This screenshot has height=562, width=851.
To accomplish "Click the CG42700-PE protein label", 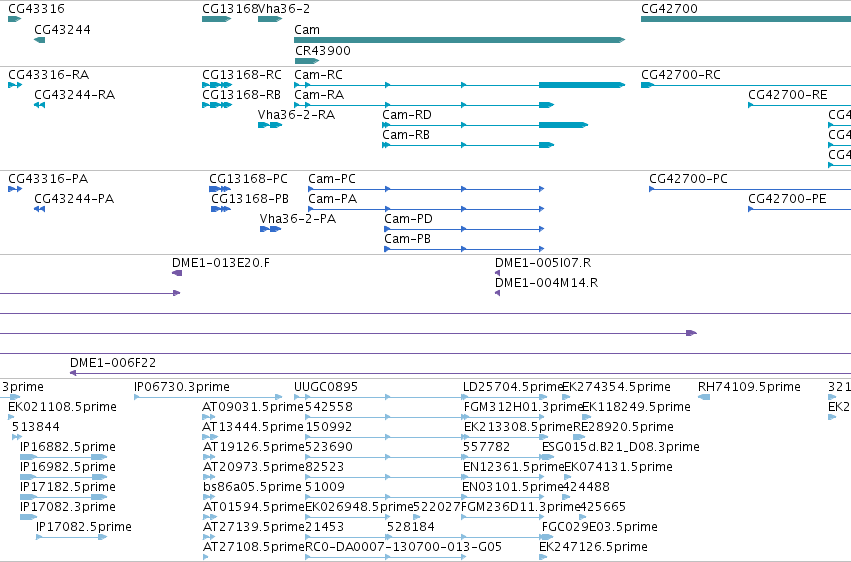I will [788, 199].
